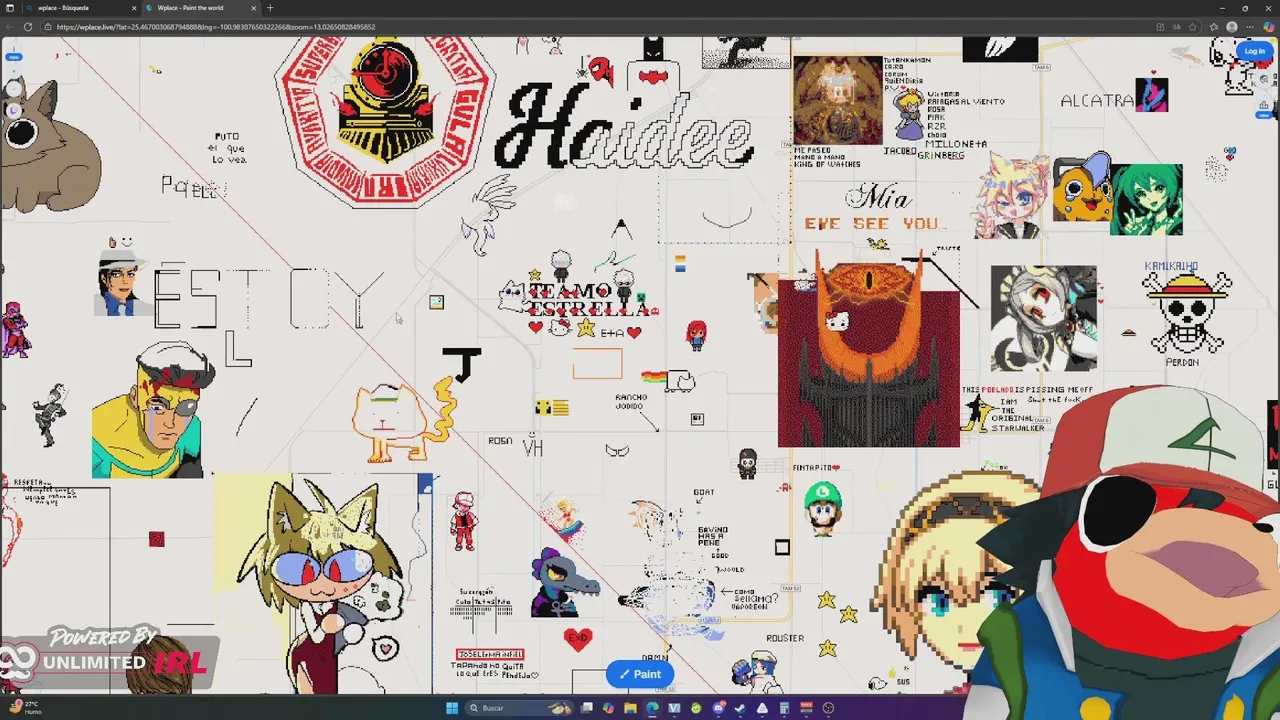Screen dimensions: 1280x720
Task: Click the Log in button
Action: [x=1255, y=51]
